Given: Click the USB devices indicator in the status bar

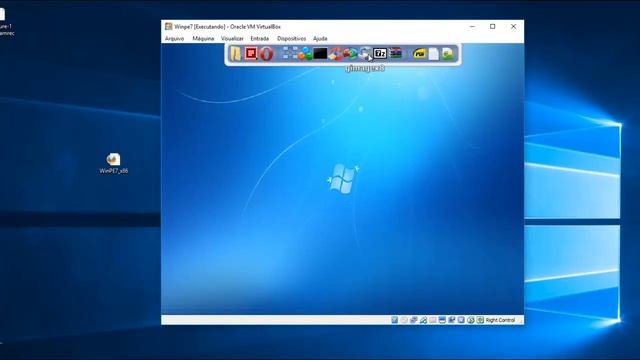Looking at the screenshot, I should click(x=423, y=320).
